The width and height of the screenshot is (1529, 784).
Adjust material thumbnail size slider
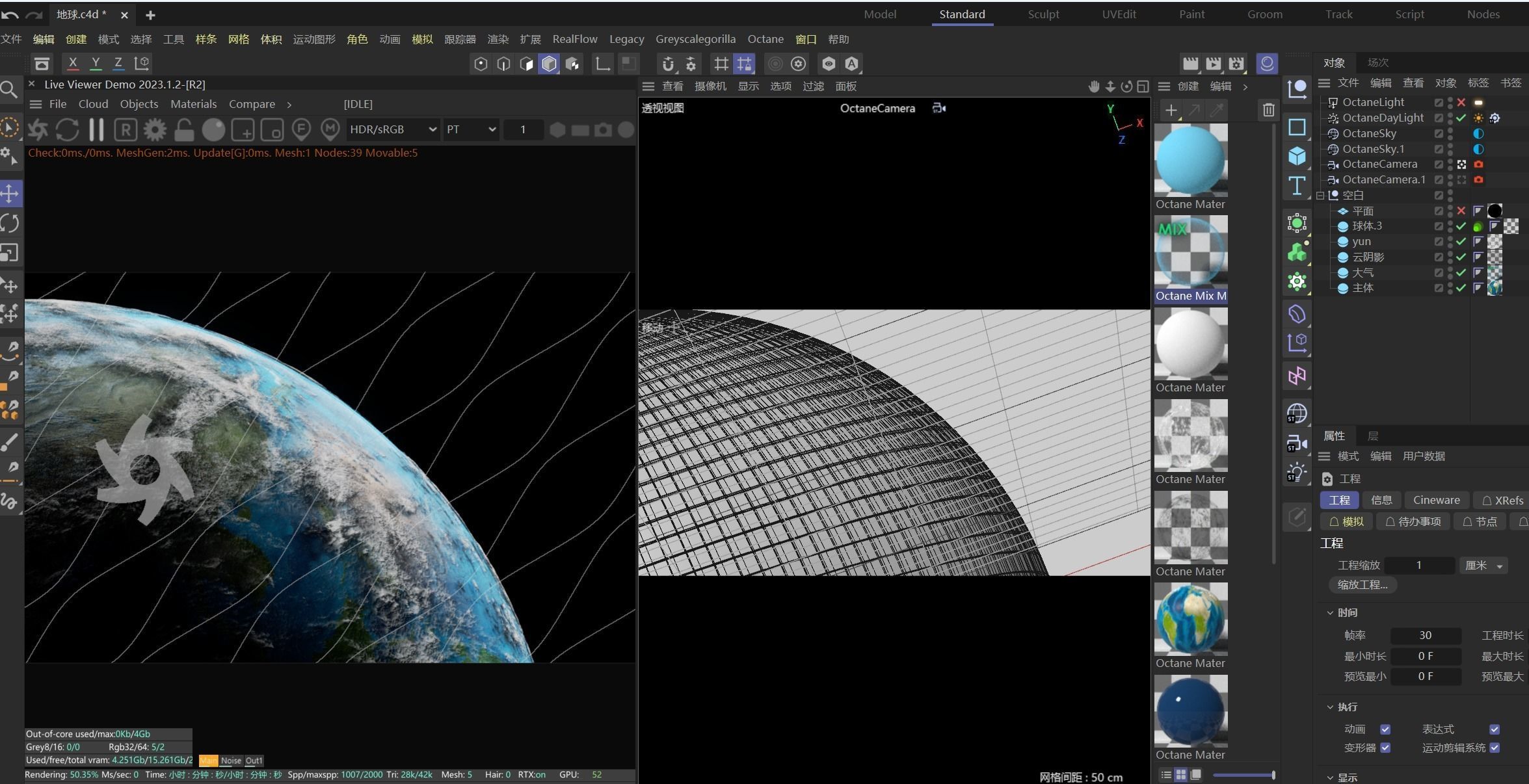click(1243, 775)
